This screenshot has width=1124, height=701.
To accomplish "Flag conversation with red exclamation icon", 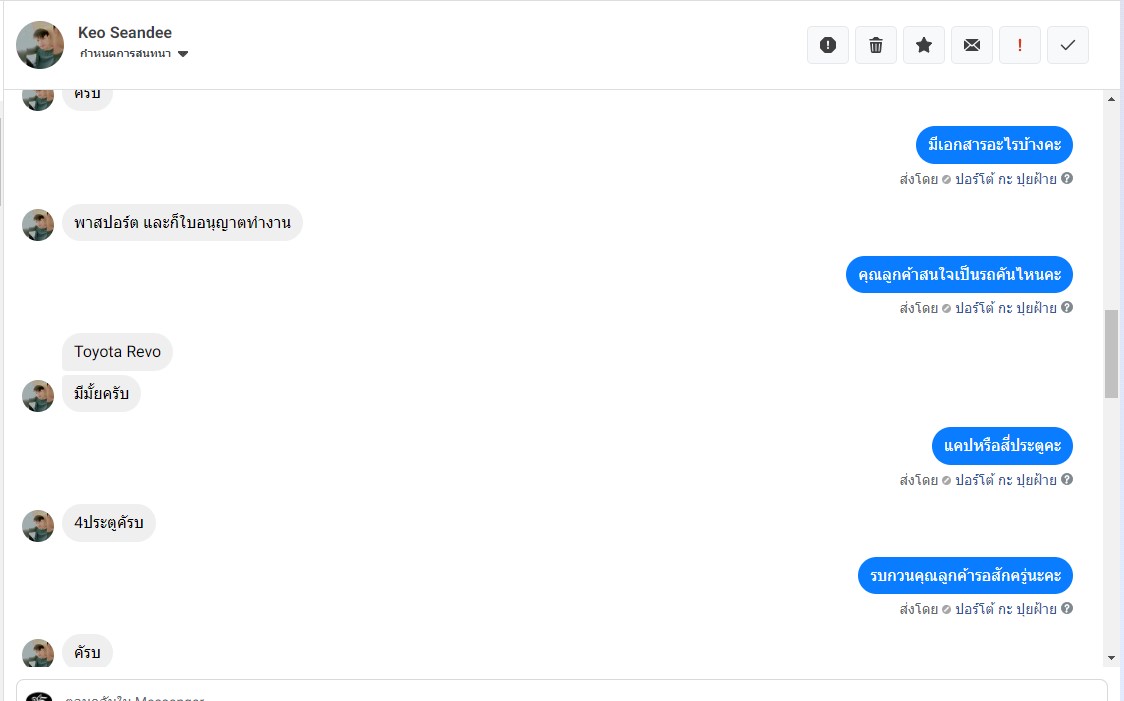I will [1020, 45].
